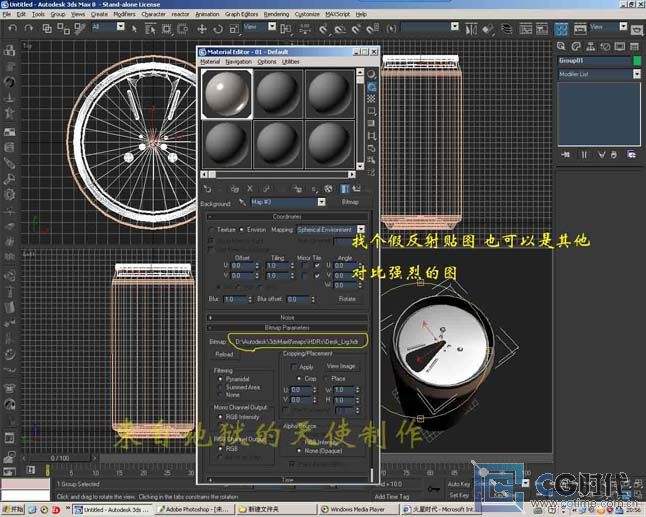This screenshot has height=517, width=646.
Task: Open the Curve Editor from toolbar
Action: click(526, 29)
